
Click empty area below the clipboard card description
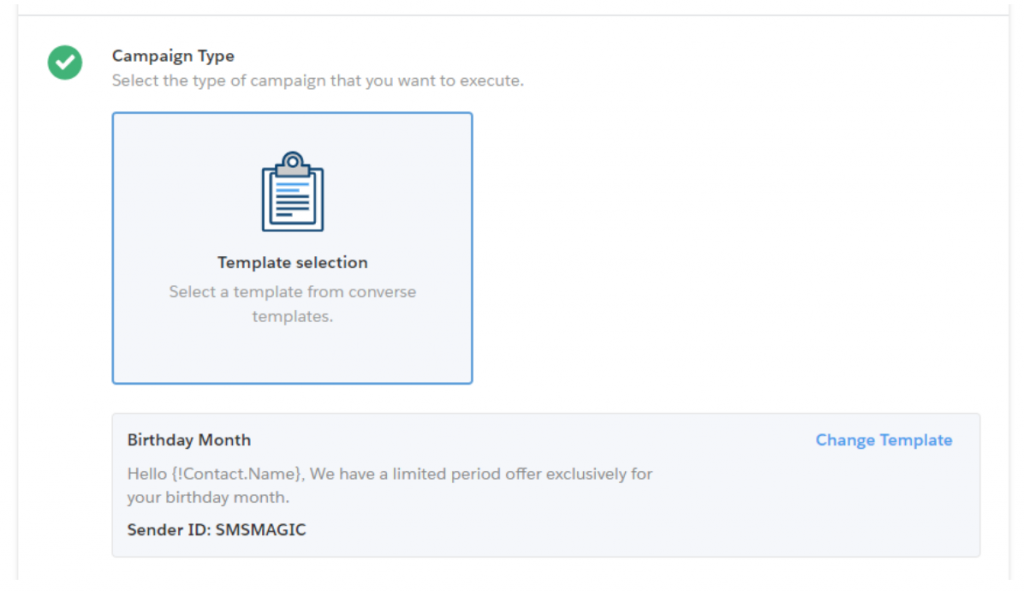[x=292, y=356]
